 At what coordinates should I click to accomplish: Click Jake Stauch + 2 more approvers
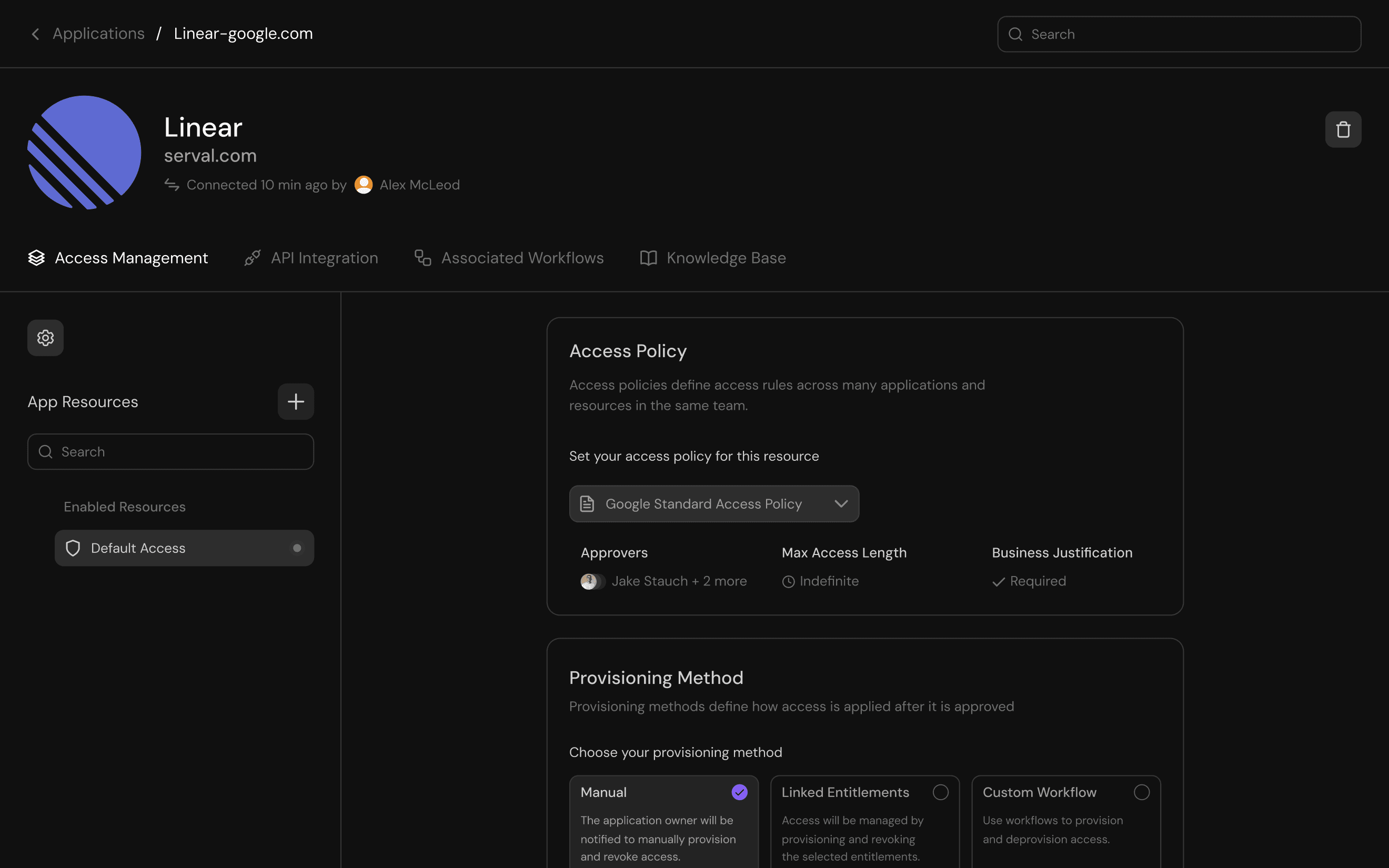(x=679, y=581)
